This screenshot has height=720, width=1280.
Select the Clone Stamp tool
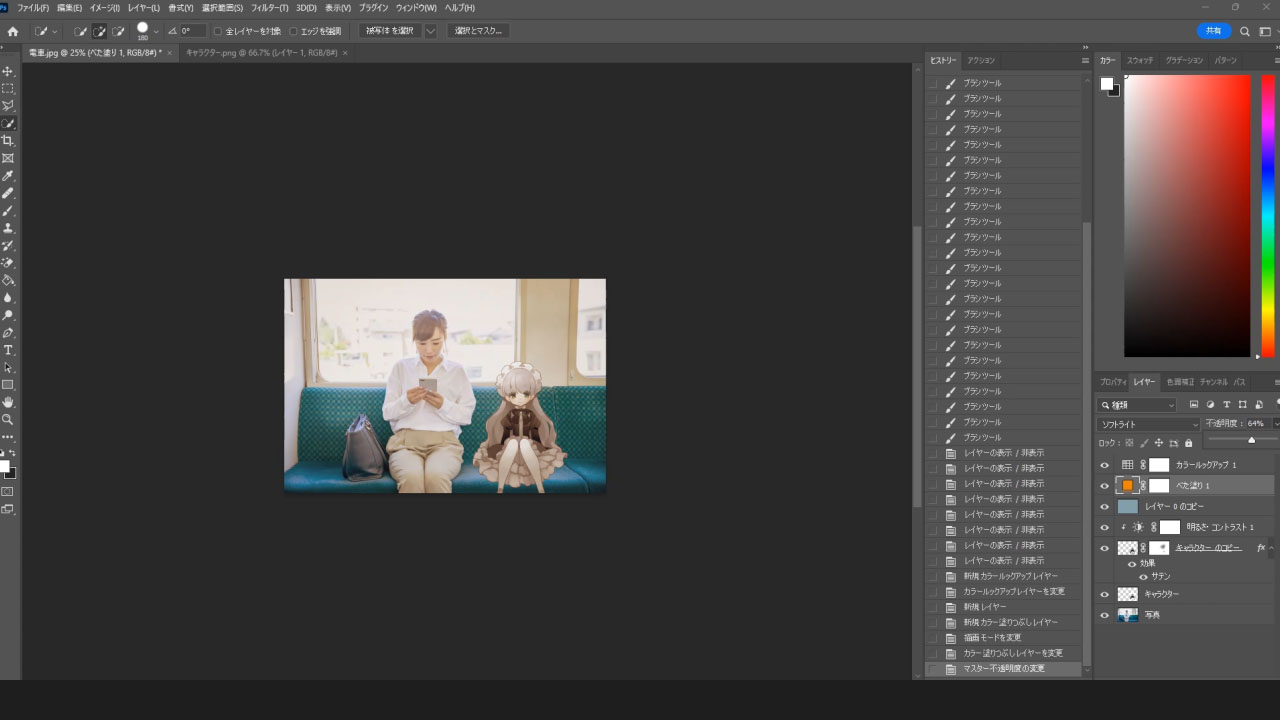point(8,228)
